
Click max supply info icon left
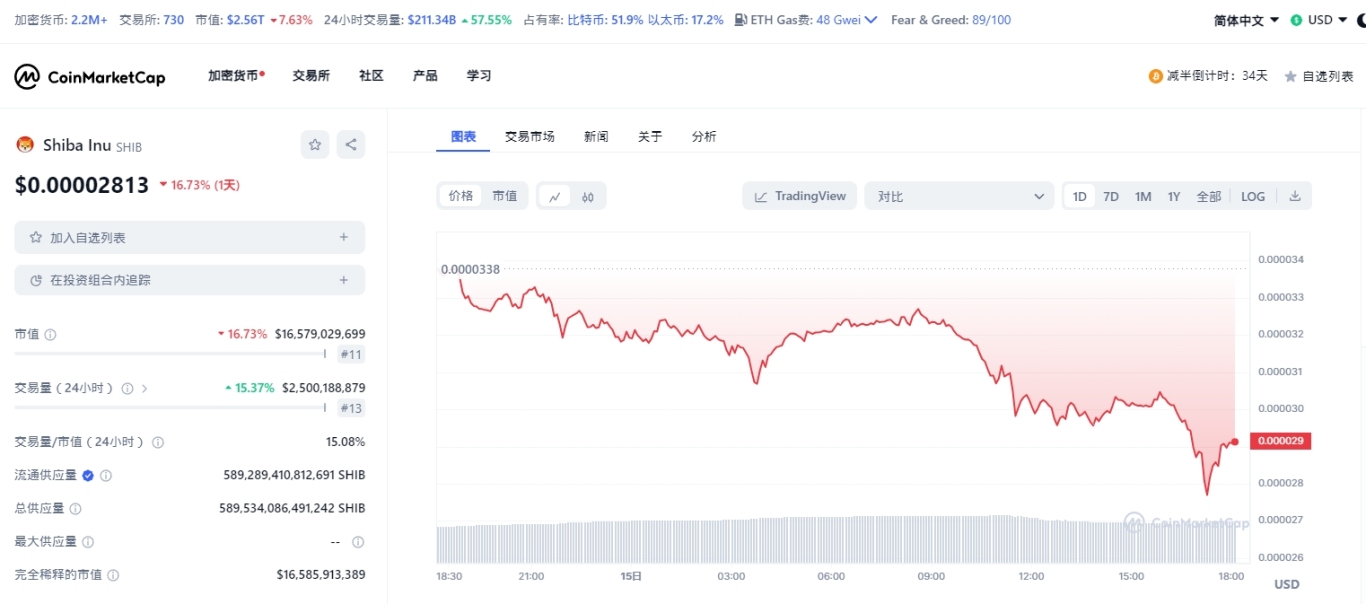88,542
